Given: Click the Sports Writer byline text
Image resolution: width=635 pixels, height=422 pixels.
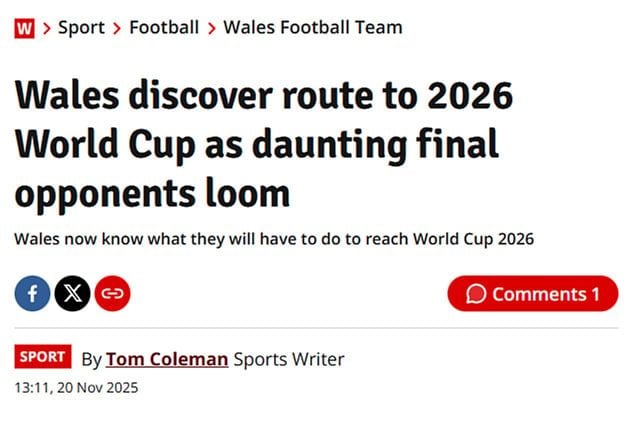Looking at the screenshot, I should [x=289, y=358].
